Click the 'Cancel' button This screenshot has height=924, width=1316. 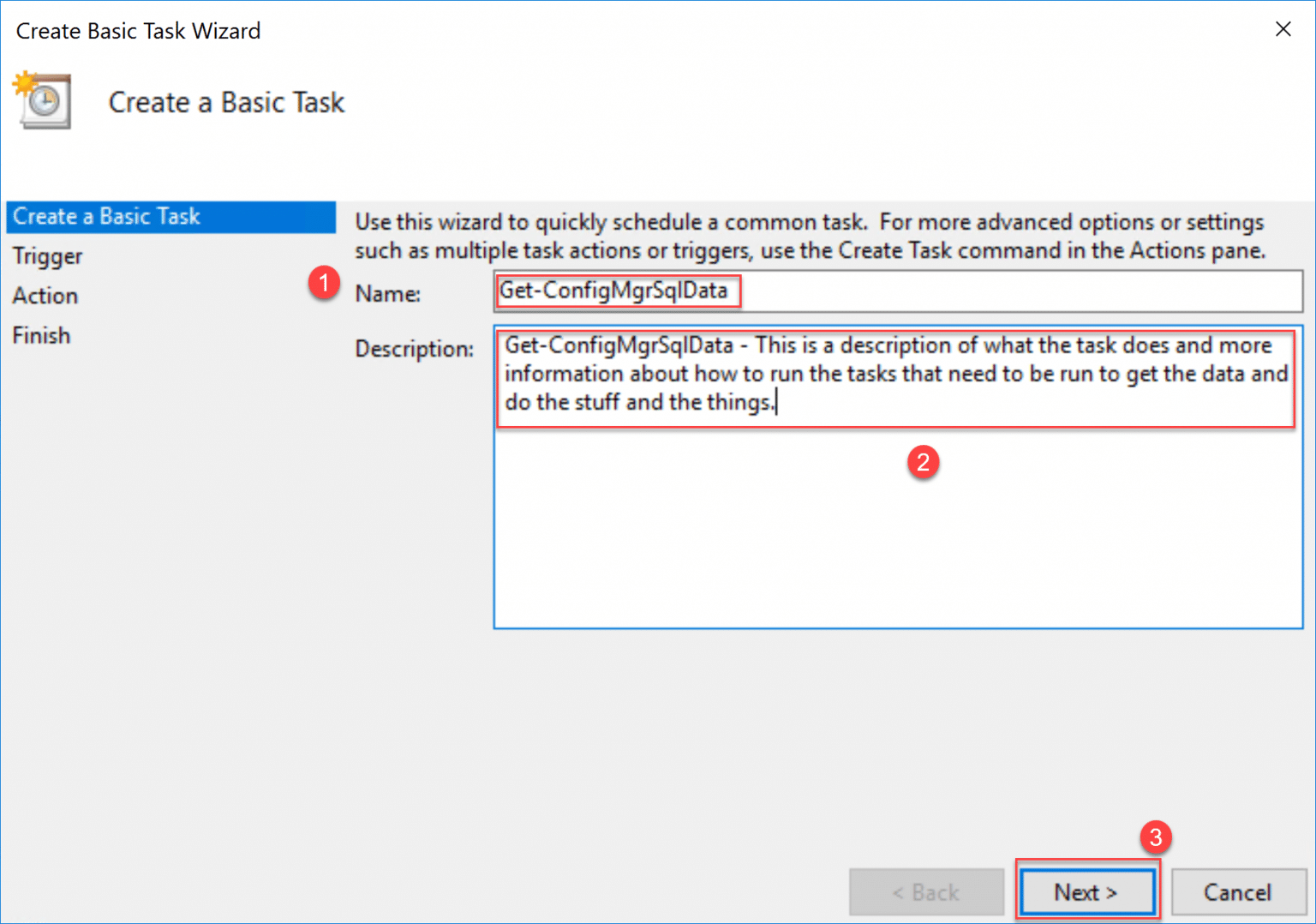coord(1238,891)
